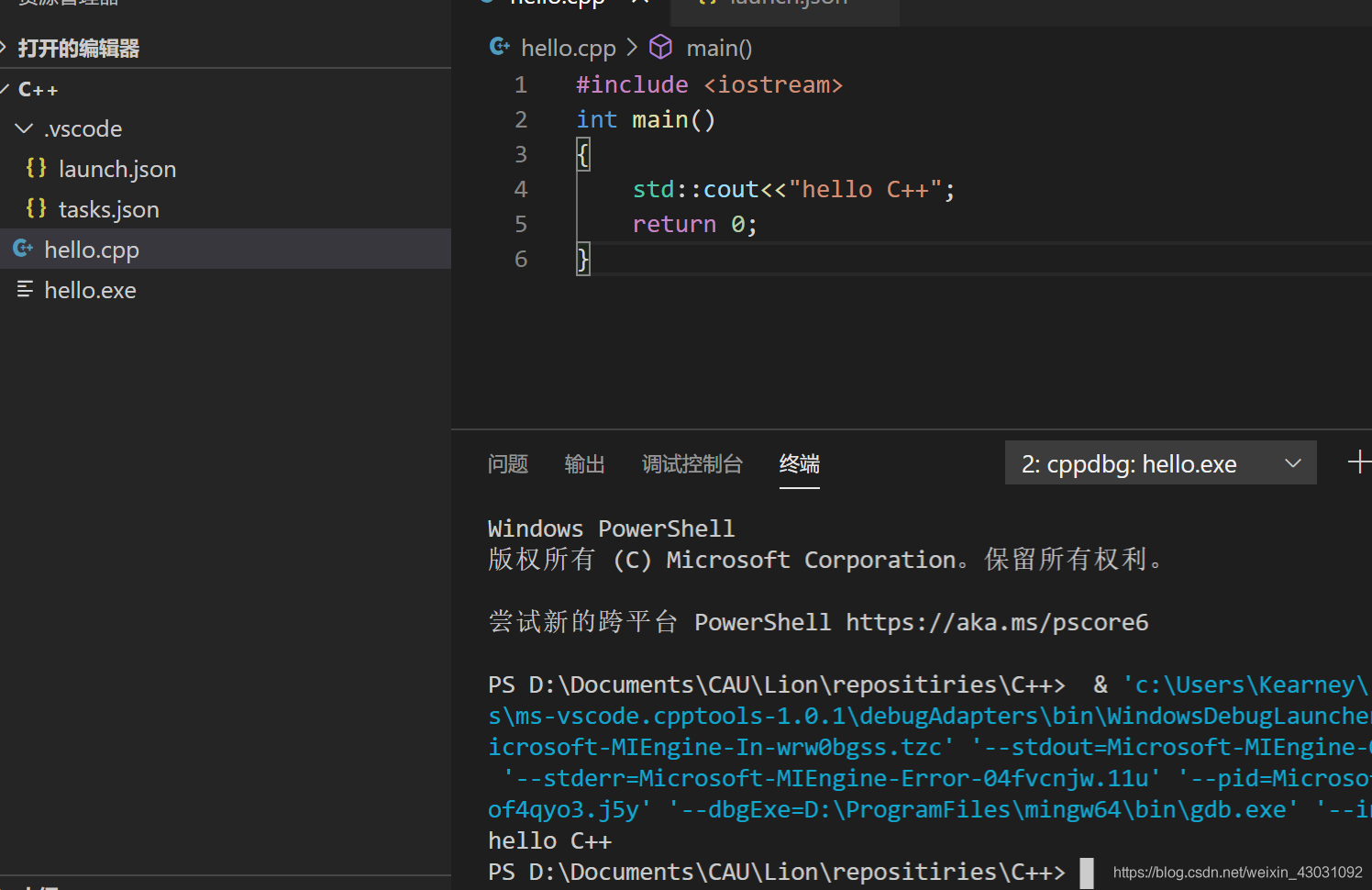This screenshot has height=890, width=1372.
Task: Place cursor on #include <iostream> line
Action: pos(709,84)
